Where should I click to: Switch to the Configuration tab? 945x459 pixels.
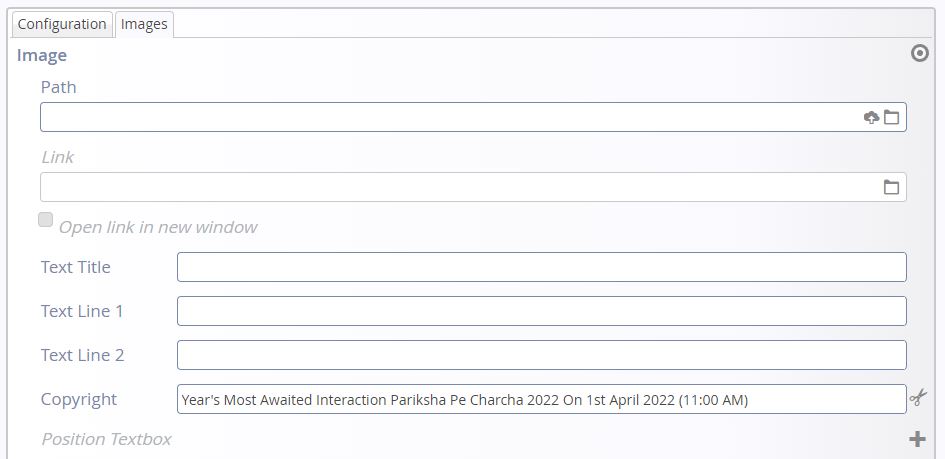[62, 24]
